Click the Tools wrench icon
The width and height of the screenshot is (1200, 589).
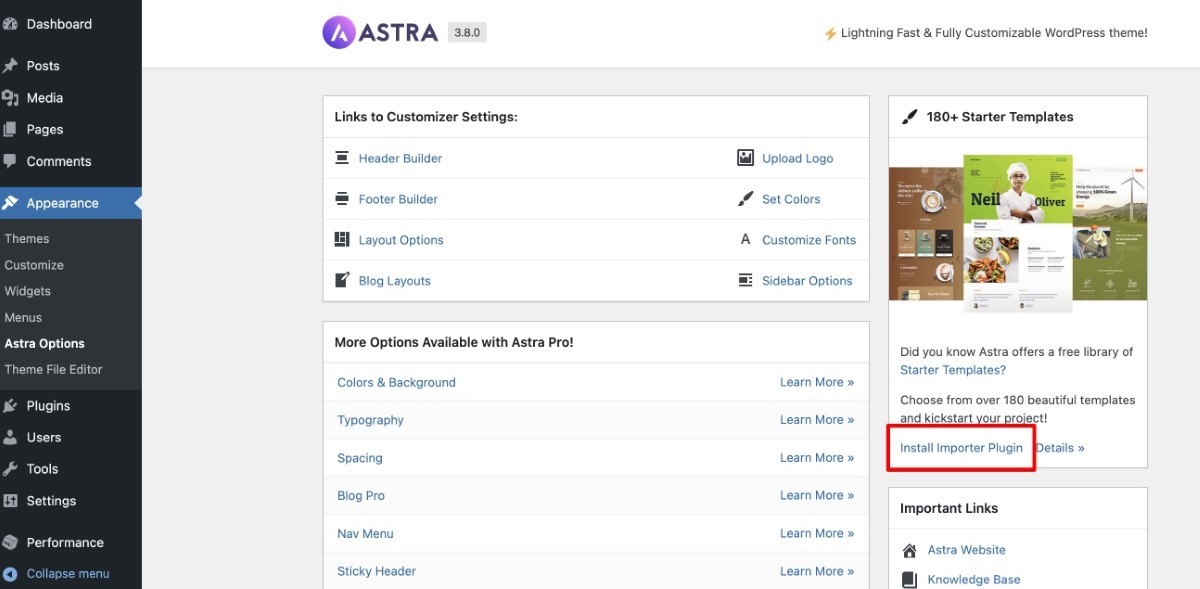pyautogui.click(x=10, y=469)
